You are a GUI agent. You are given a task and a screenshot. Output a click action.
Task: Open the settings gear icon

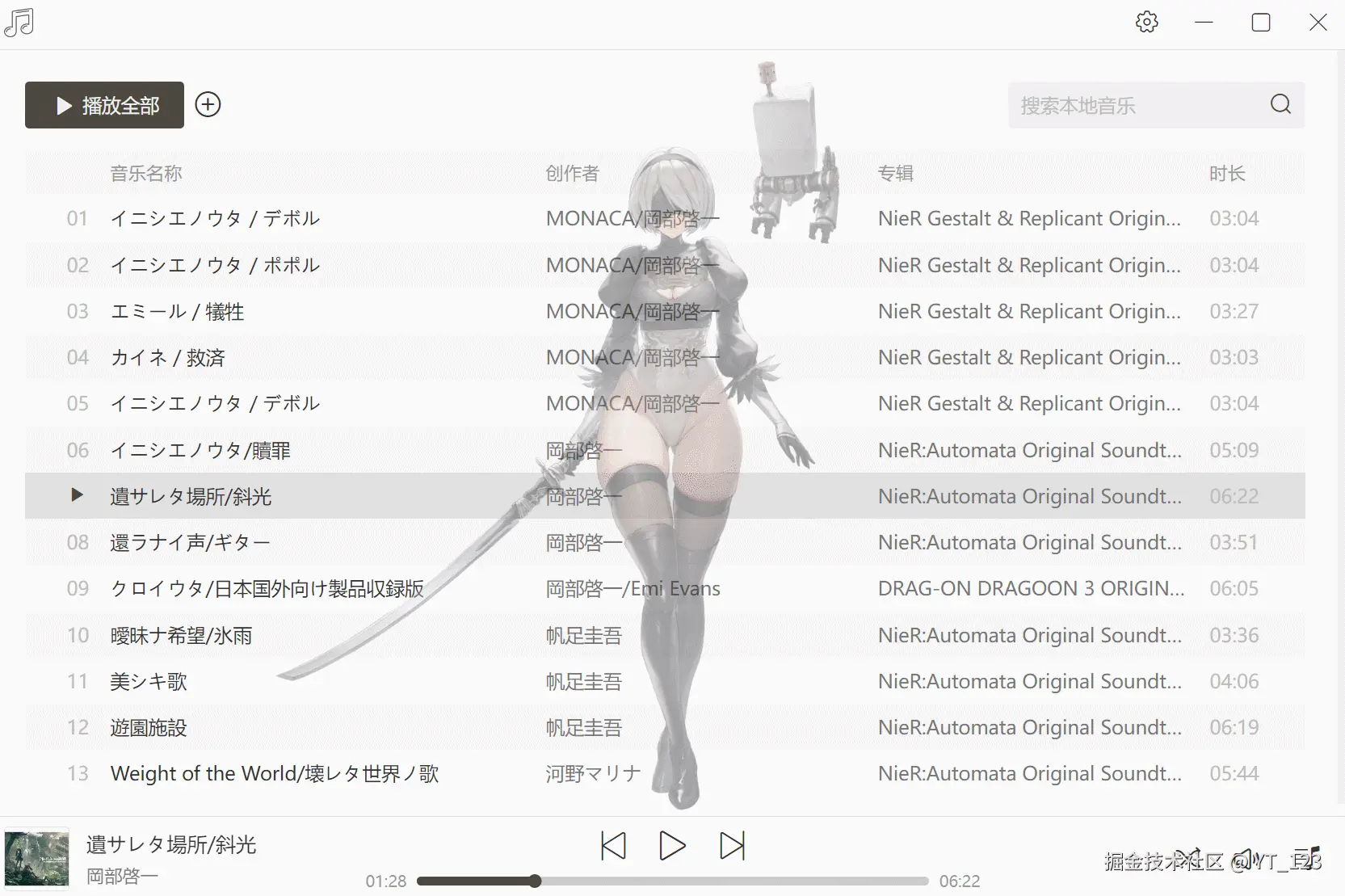1146,22
